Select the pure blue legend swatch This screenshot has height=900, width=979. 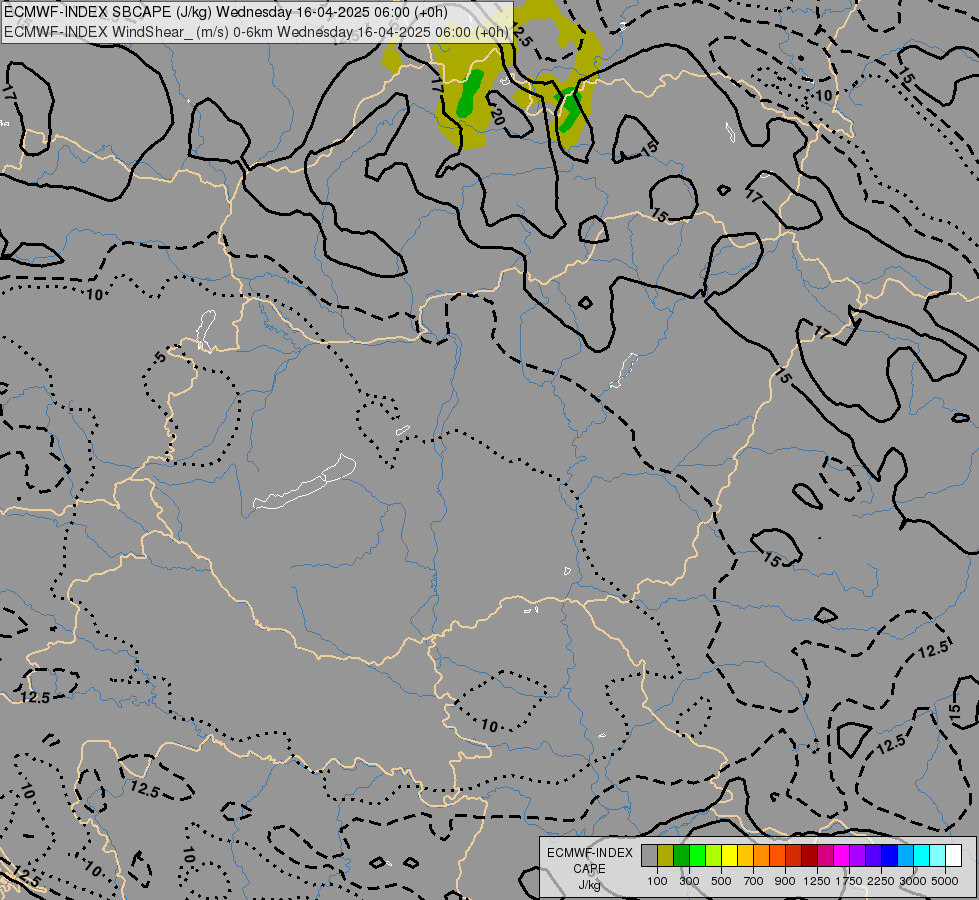tap(889, 855)
